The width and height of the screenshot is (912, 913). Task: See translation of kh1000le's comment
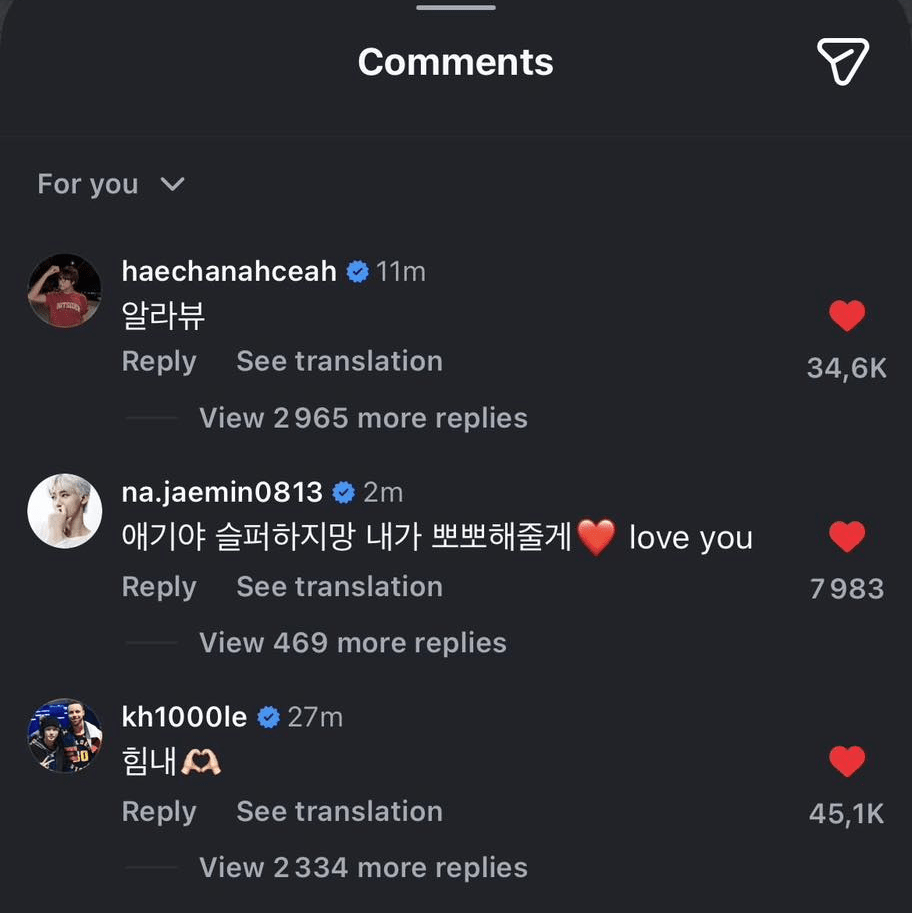339,812
